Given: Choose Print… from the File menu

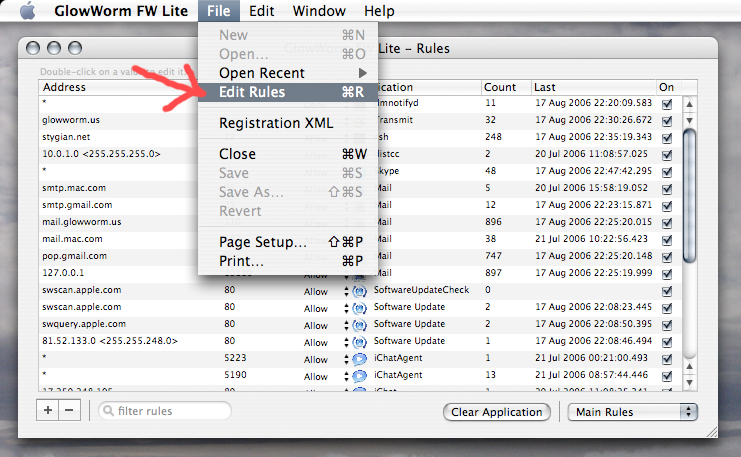Looking at the screenshot, I should click(x=288, y=261).
